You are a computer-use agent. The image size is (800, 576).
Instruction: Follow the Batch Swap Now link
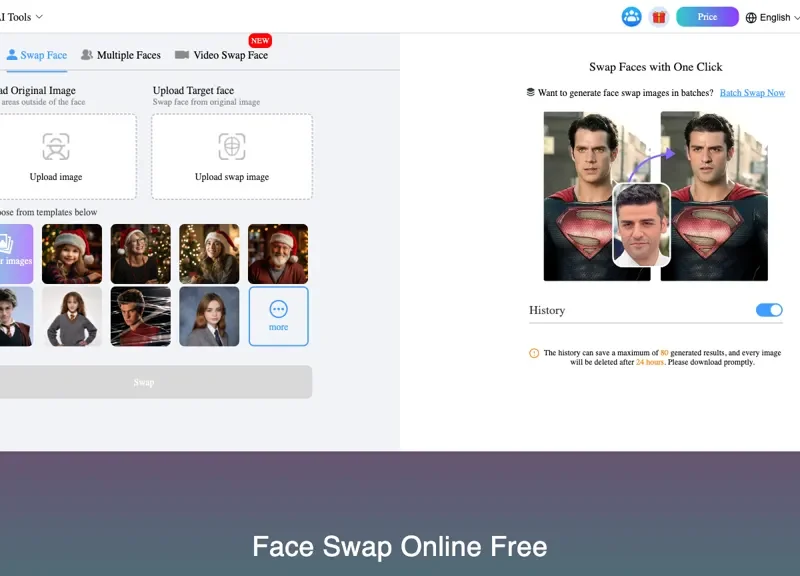752,93
